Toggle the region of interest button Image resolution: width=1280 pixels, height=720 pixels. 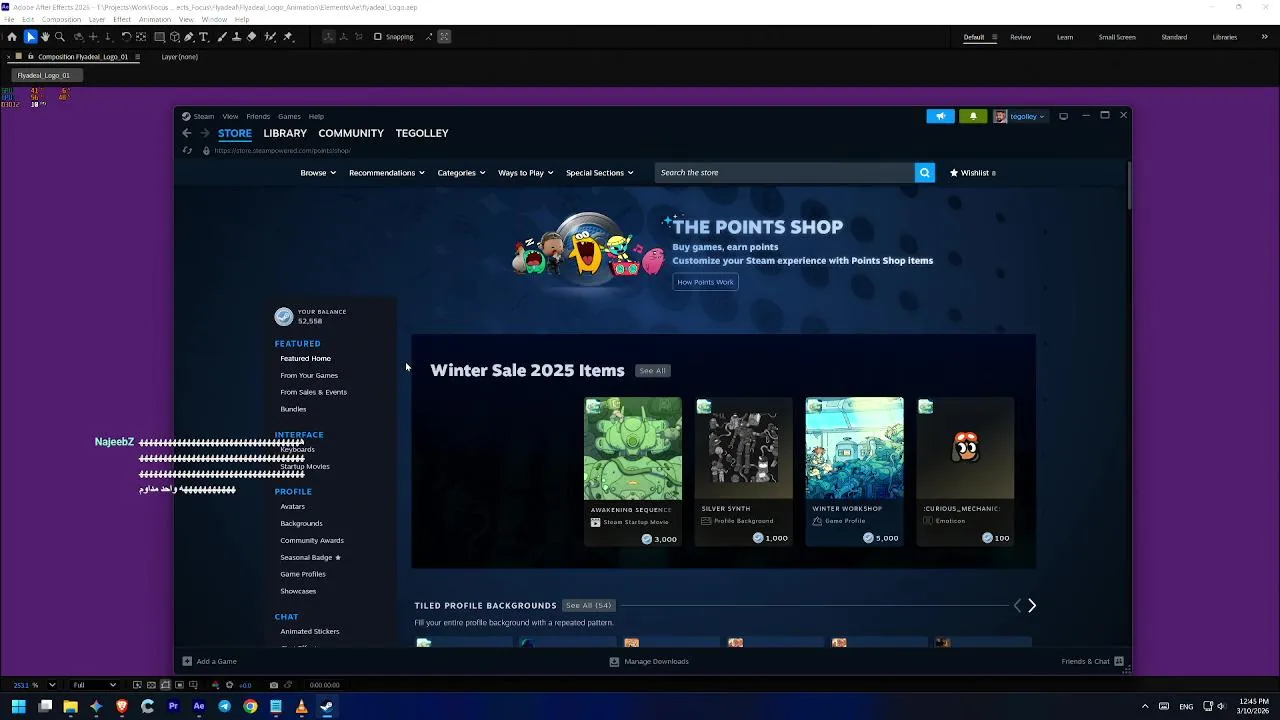(180, 685)
